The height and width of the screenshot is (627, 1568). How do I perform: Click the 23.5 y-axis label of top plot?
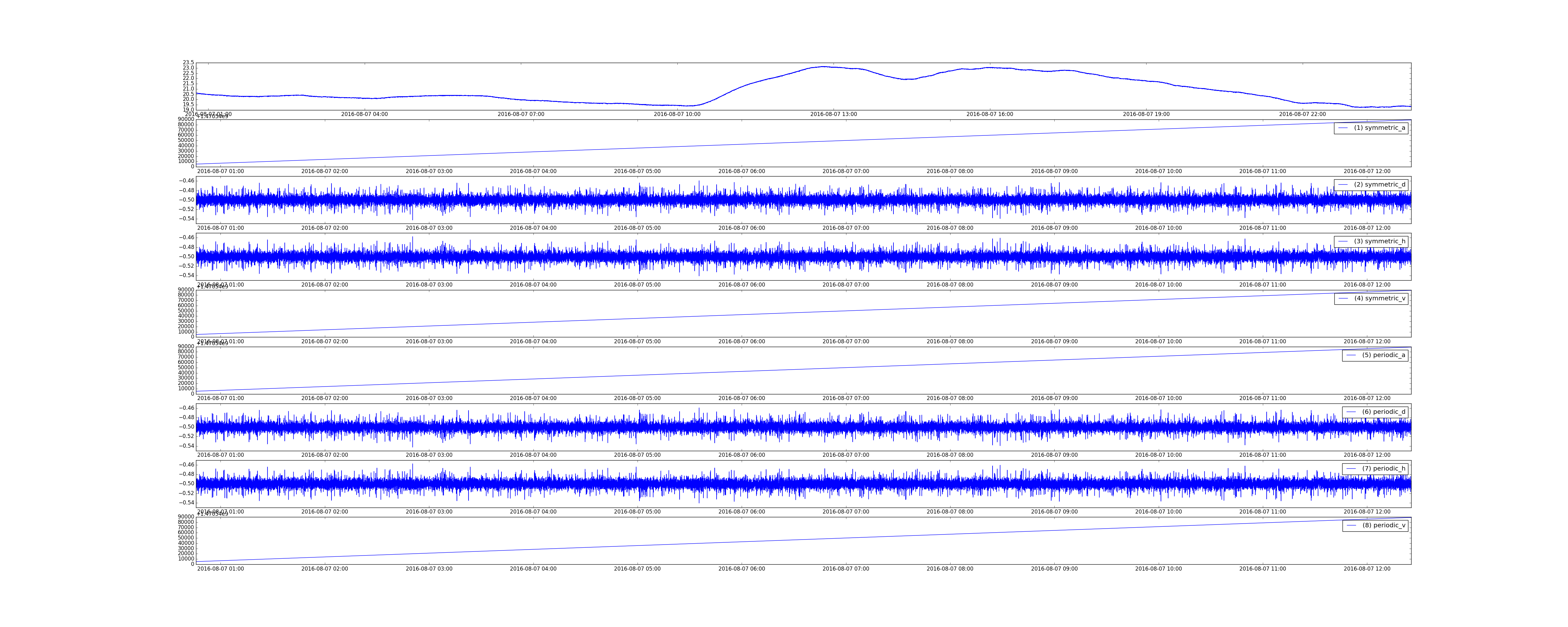[188, 63]
